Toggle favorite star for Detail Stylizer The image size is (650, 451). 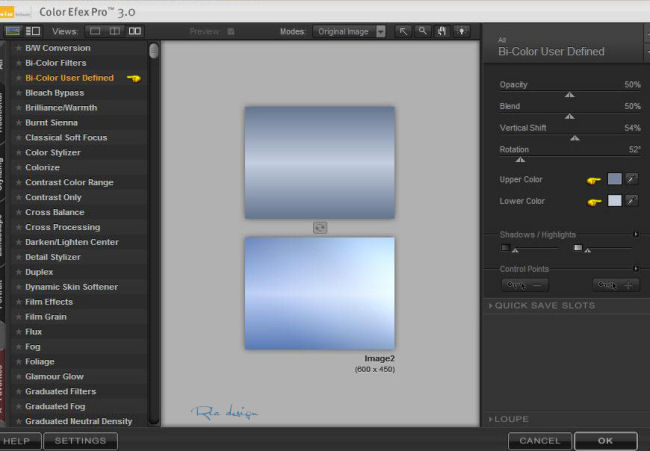(x=19, y=257)
